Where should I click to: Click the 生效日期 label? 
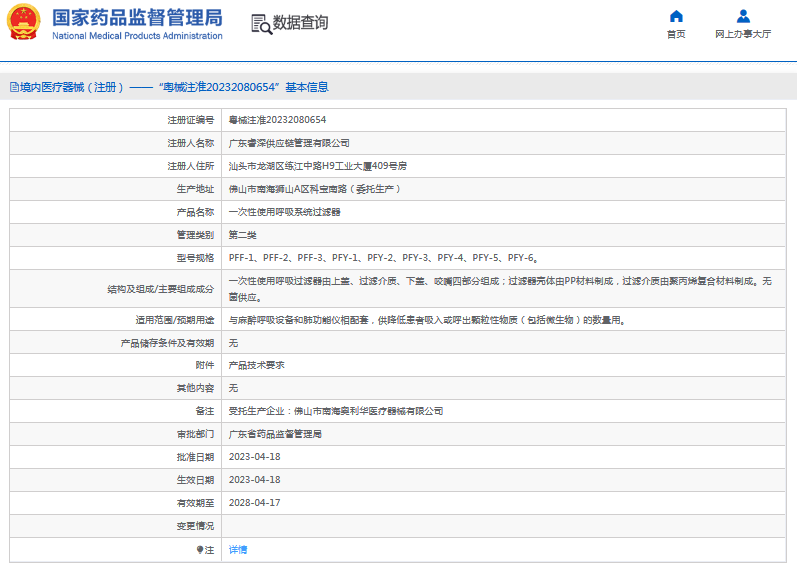(x=196, y=480)
